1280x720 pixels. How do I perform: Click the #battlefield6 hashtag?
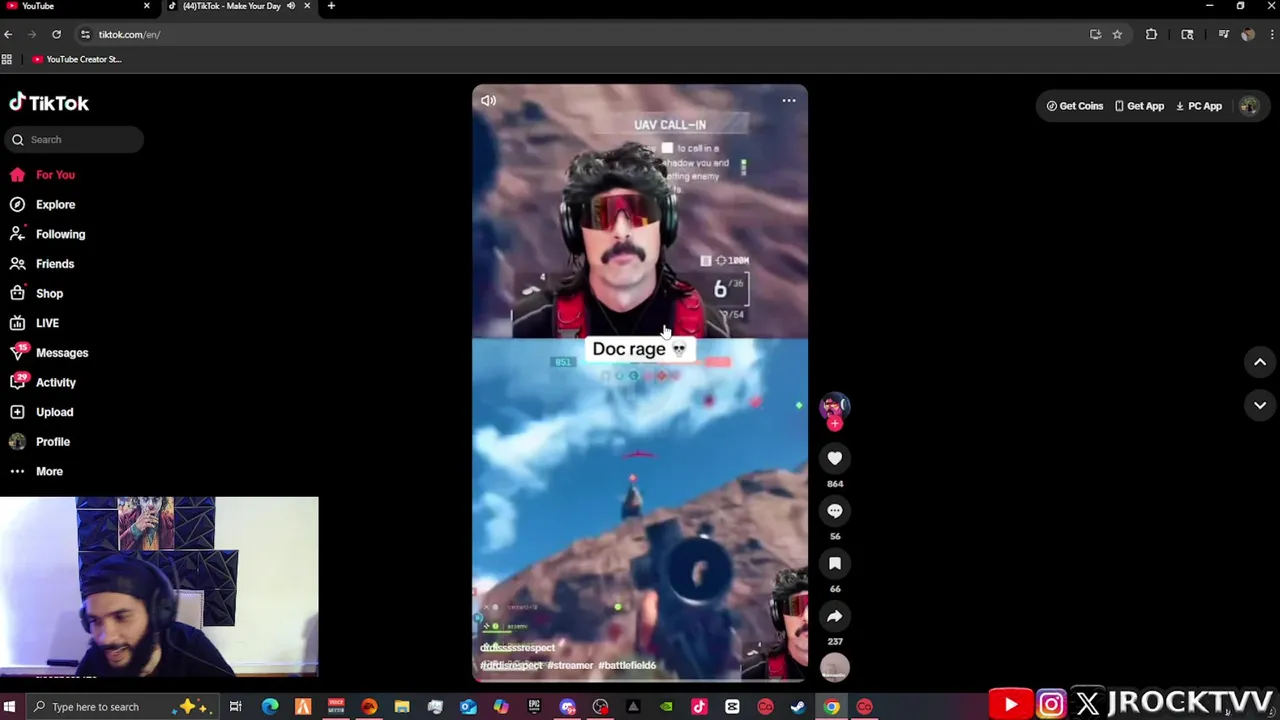pyautogui.click(x=627, y=665)
